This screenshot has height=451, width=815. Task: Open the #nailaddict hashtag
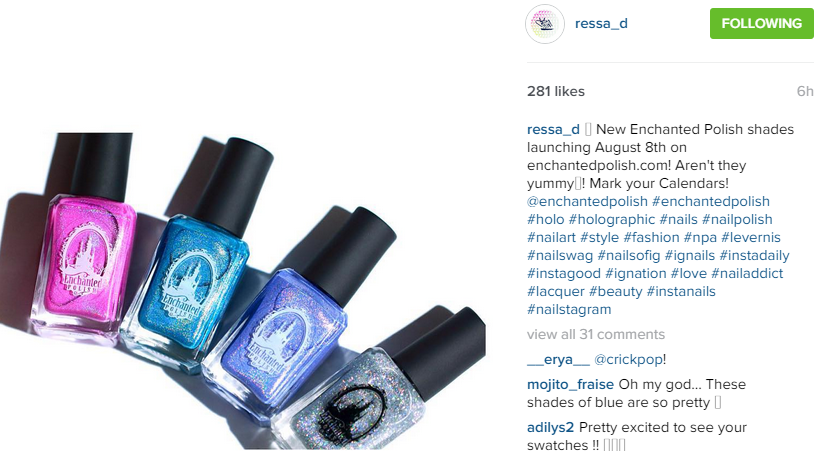[747, 273]
